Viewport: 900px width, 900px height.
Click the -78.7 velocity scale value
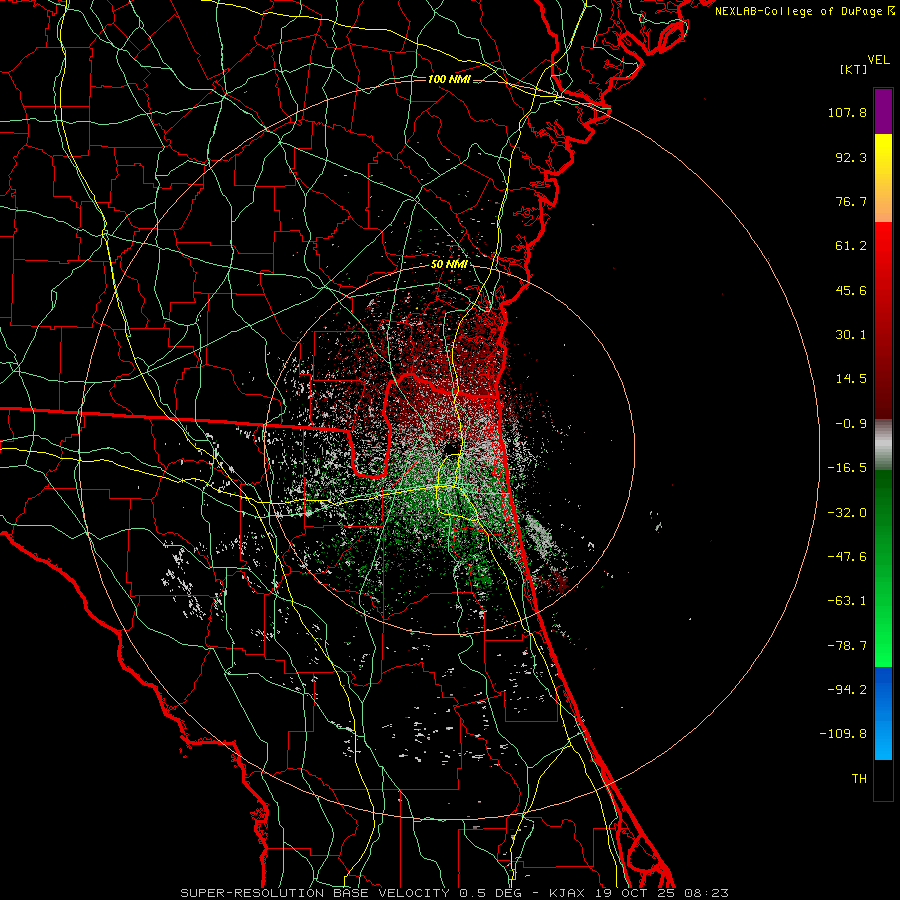click(x=847, y=646)
